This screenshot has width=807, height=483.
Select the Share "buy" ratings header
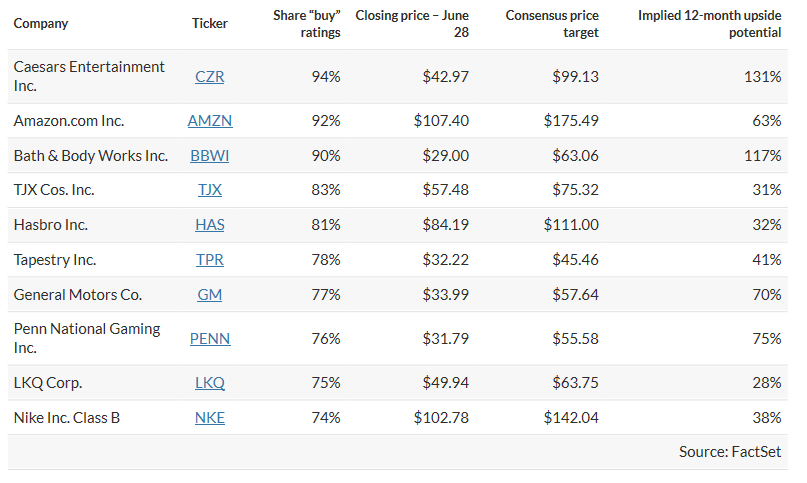307,24
